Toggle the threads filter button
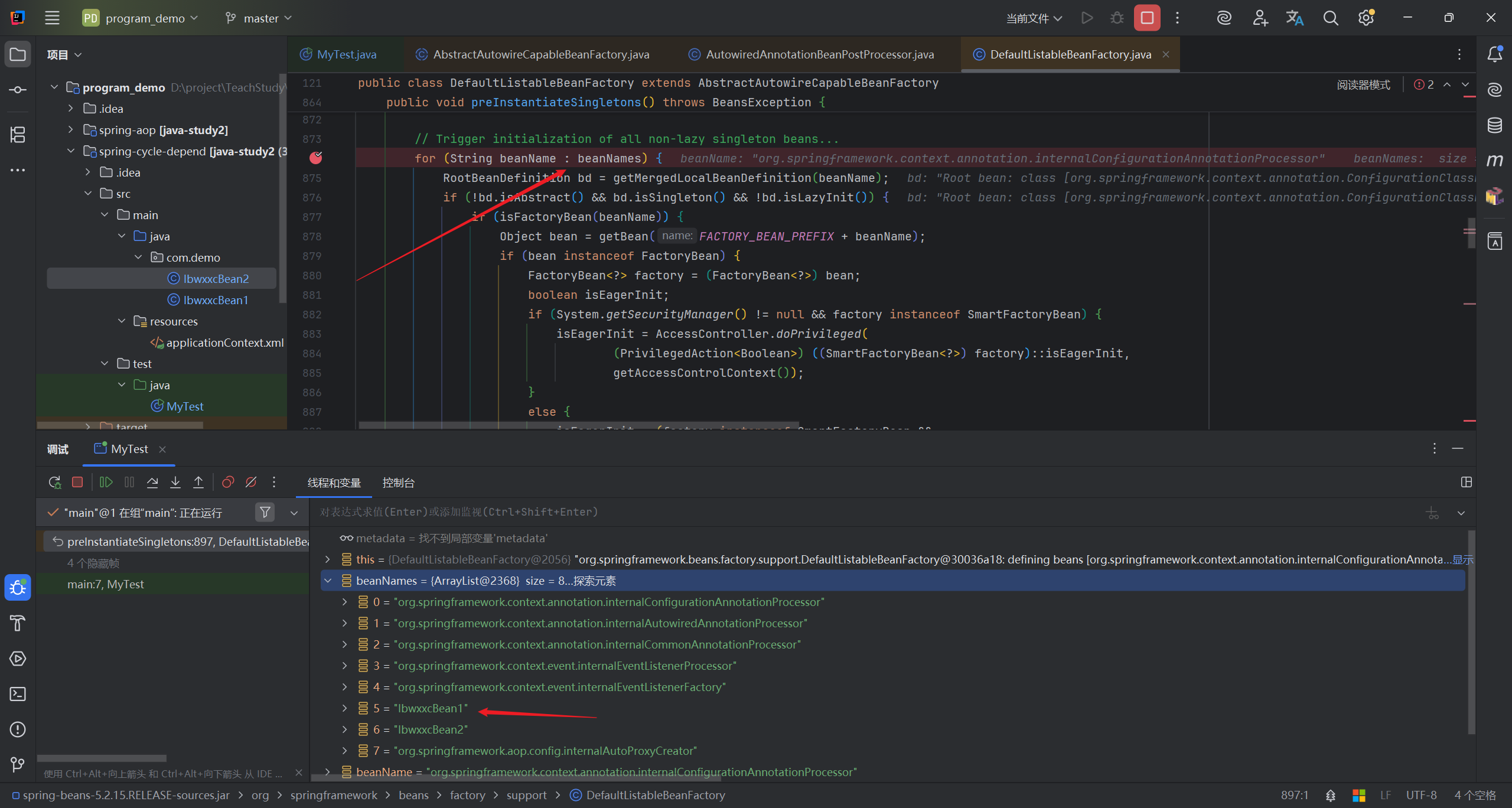The width and height of the screenshot is (1512, 808). tap(265, 512)
